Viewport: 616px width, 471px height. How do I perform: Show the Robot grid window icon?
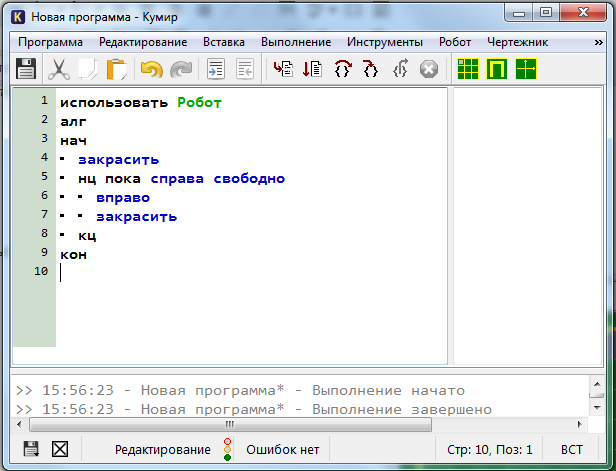pyautogui.click(x=468, y=69)
